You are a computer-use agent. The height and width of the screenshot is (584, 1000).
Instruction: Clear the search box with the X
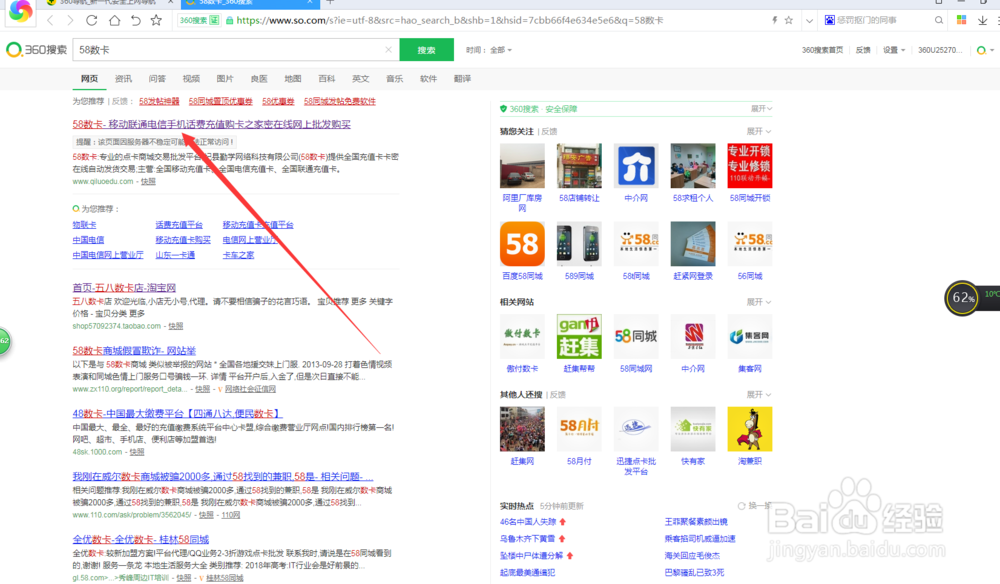(388, 50)
